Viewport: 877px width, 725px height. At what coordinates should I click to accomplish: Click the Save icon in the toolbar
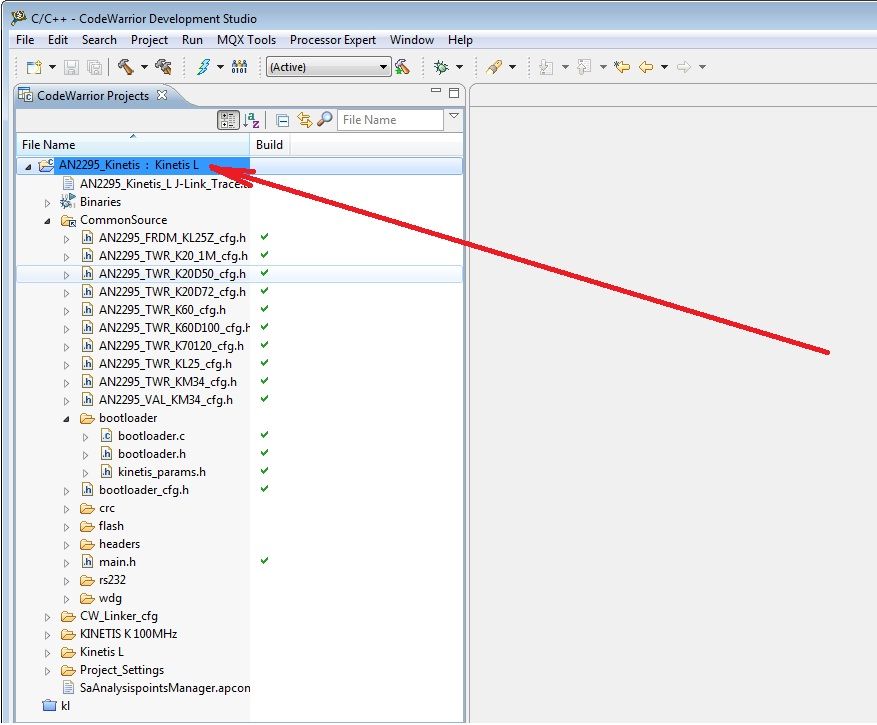tap(71, 67)
